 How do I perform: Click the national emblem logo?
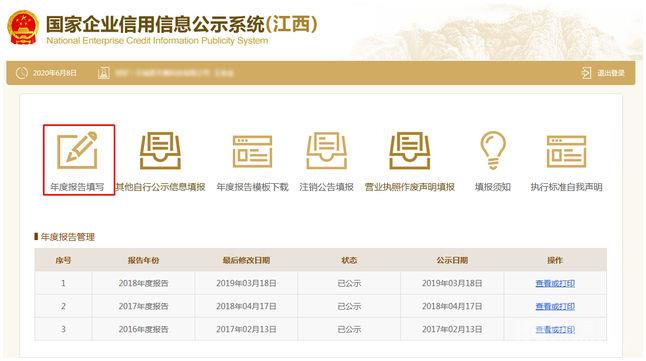pos(23,27)
